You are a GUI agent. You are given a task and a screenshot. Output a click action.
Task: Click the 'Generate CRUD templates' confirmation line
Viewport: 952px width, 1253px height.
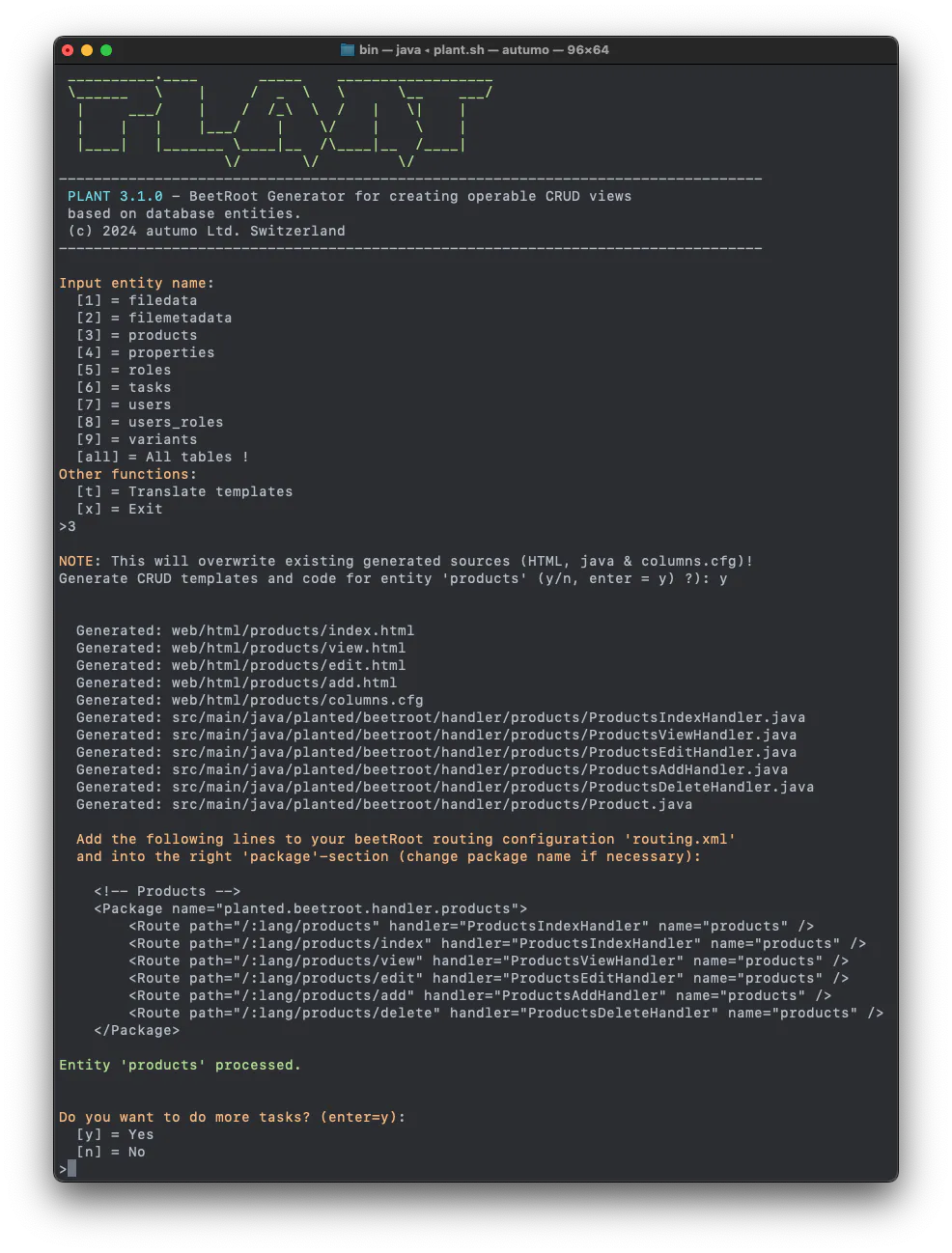[393, 578]
